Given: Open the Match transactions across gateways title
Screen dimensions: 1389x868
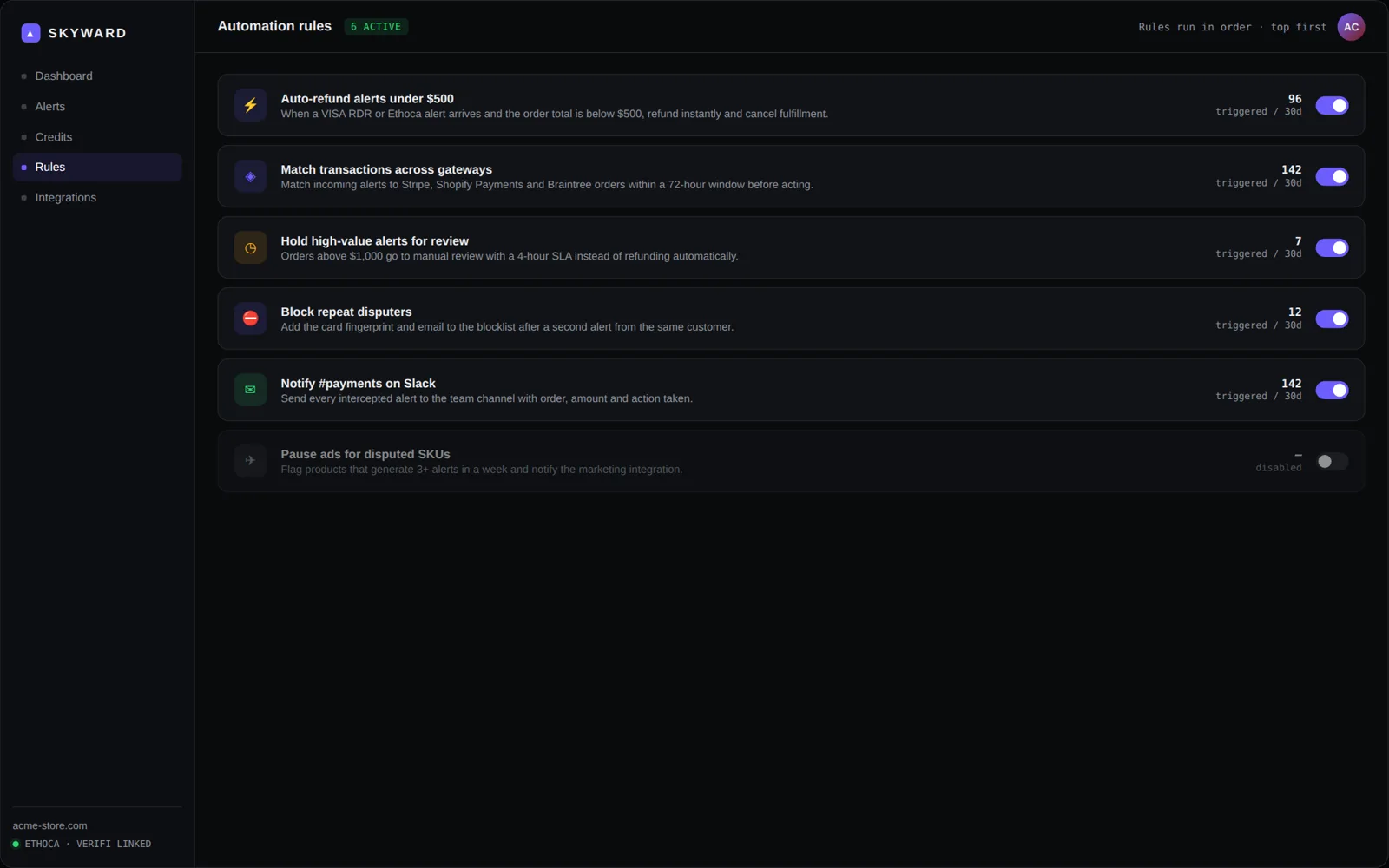Looking at the screenshot, I should pos(386,169).
